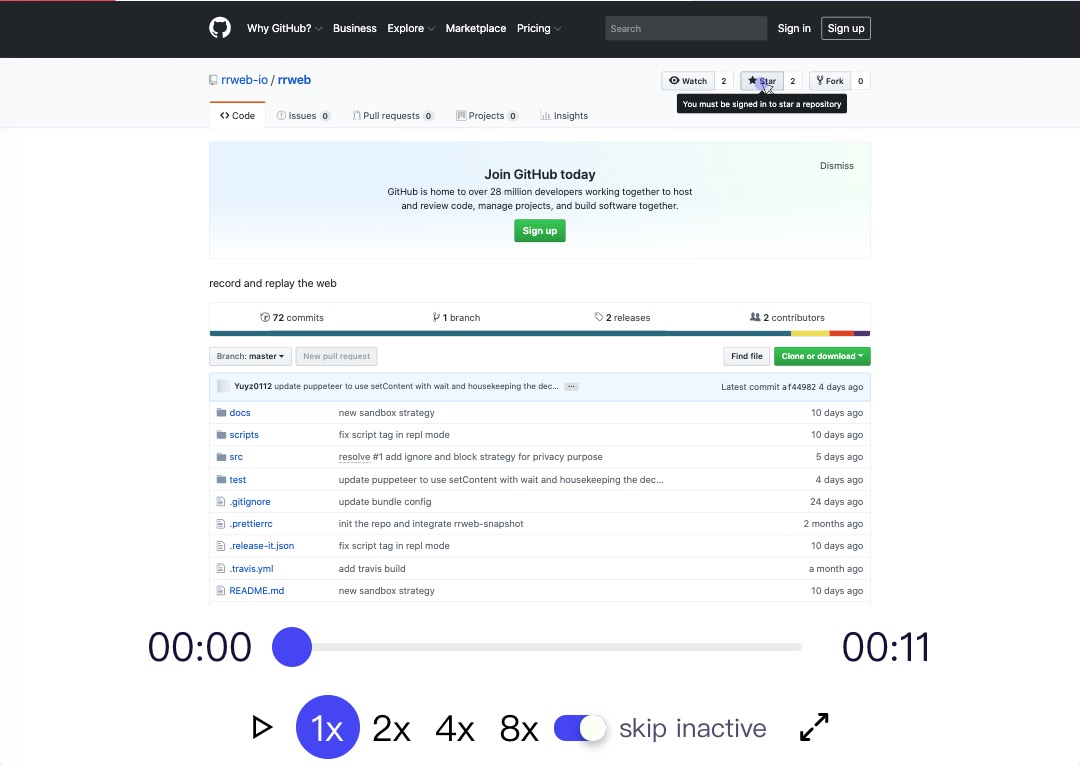Switch to the Insights tab

point(564,116)
